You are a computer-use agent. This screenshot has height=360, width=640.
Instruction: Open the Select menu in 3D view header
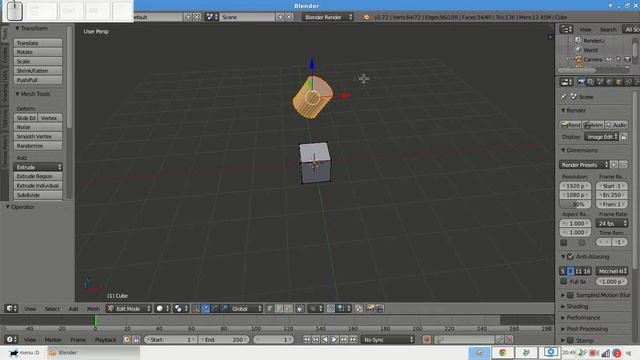[x=52, y=309]
